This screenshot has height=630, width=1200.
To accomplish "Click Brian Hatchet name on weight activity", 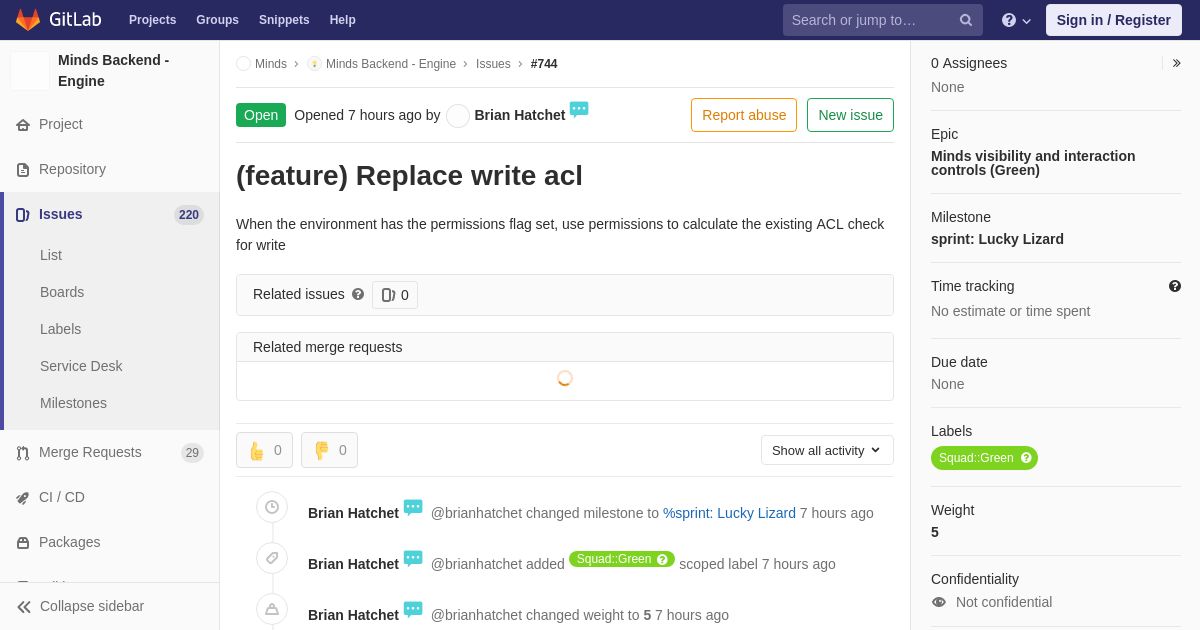I will coord(353,615).
